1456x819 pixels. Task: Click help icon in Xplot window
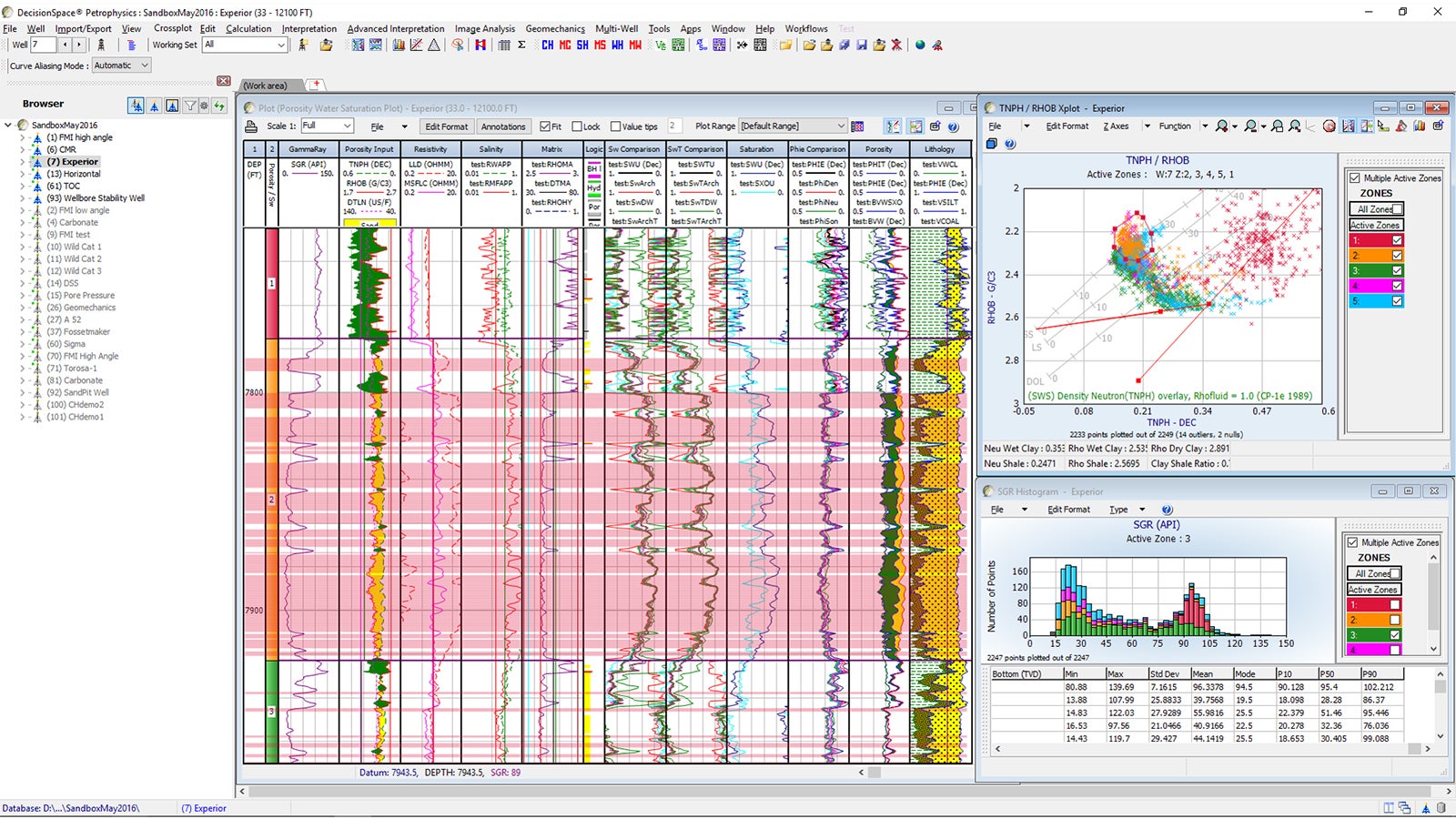(x=1010, y=144)
